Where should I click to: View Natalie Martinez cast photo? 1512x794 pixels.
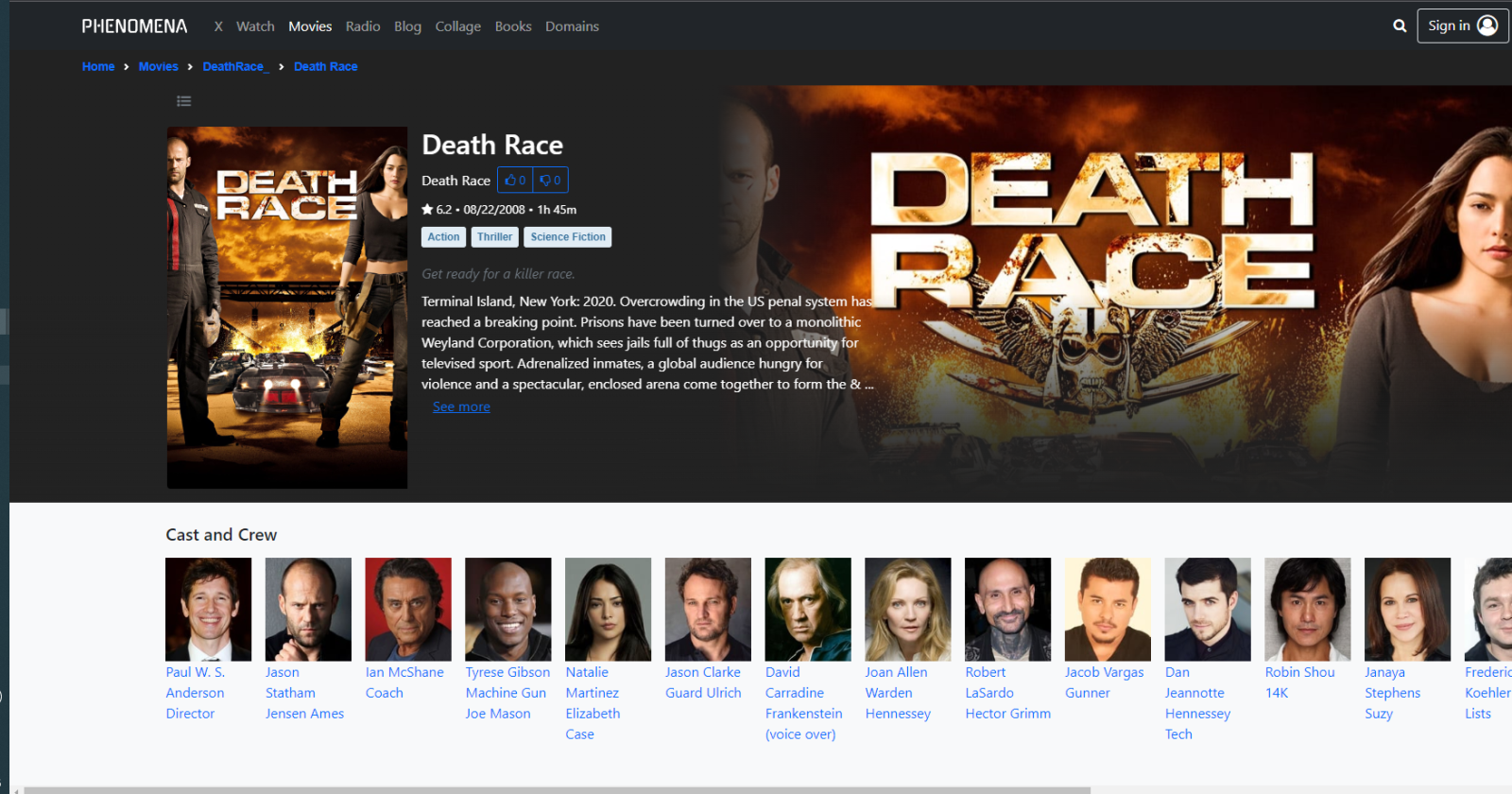pos(608,609)
